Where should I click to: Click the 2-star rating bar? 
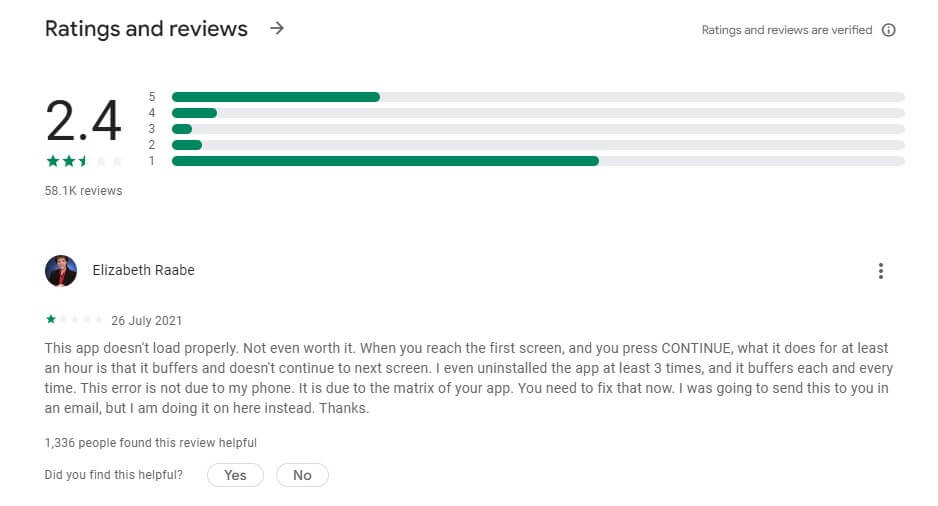point(538,145)
